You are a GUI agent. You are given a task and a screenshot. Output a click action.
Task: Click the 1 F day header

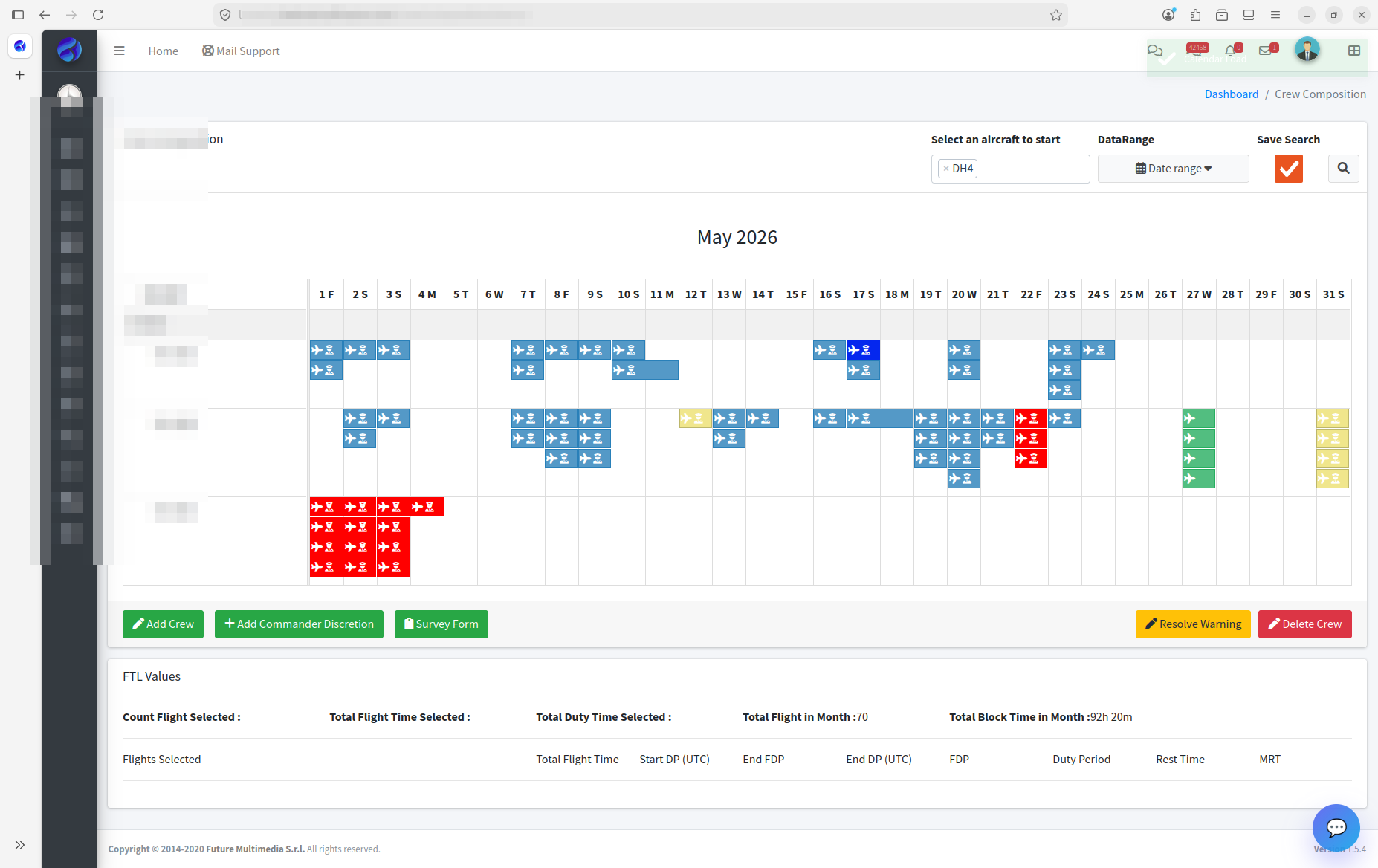tap(326, 294)
